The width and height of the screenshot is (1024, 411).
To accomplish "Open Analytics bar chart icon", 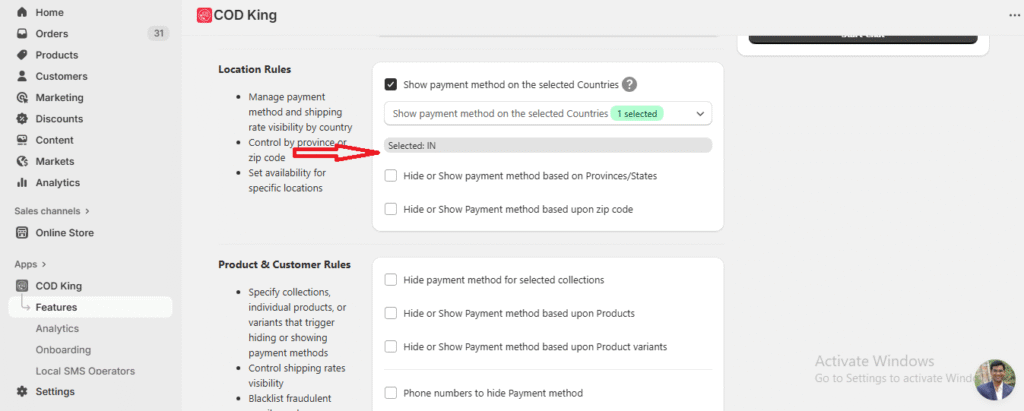I will point(22,183).
